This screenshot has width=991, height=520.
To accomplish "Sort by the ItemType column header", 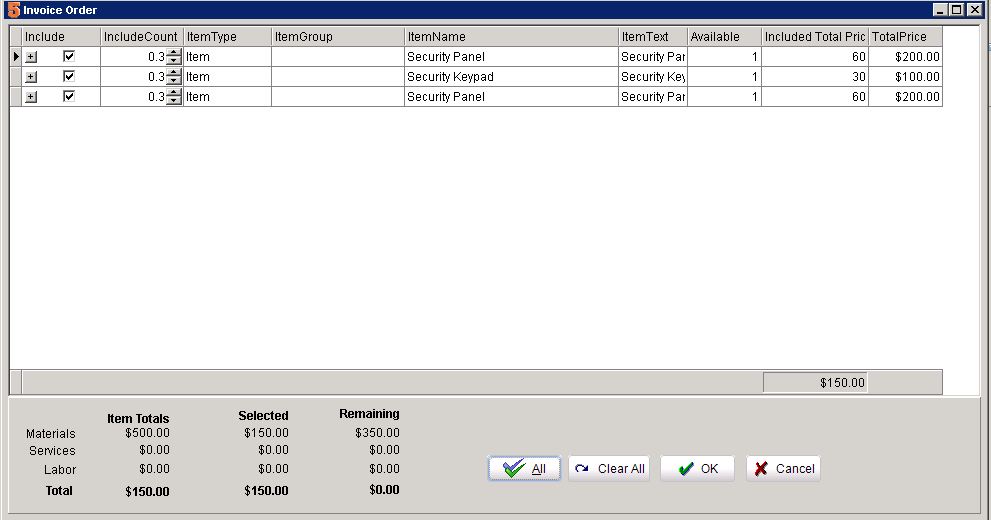I will (228, 37).
